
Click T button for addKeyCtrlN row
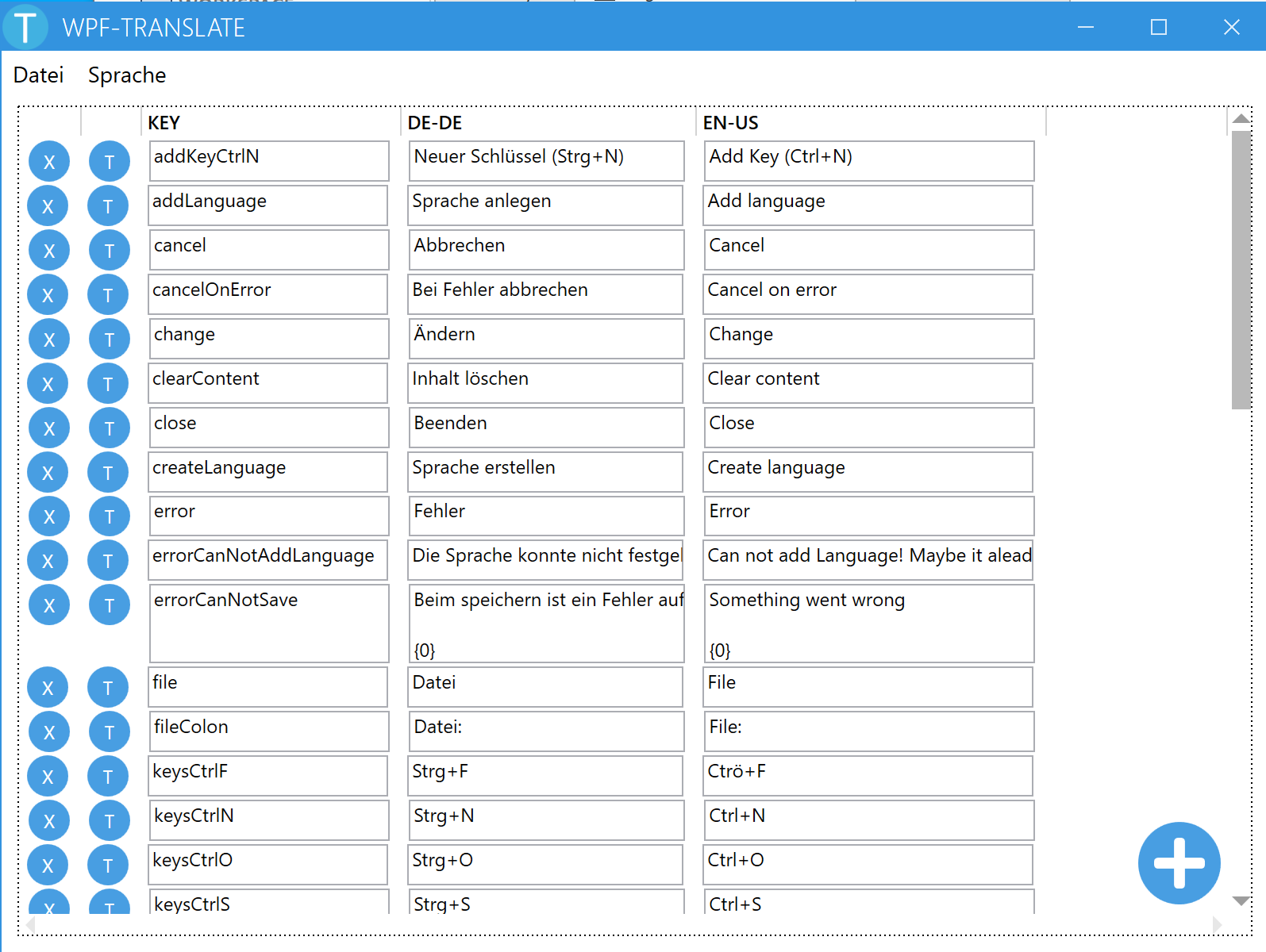(x=110, y=162)
